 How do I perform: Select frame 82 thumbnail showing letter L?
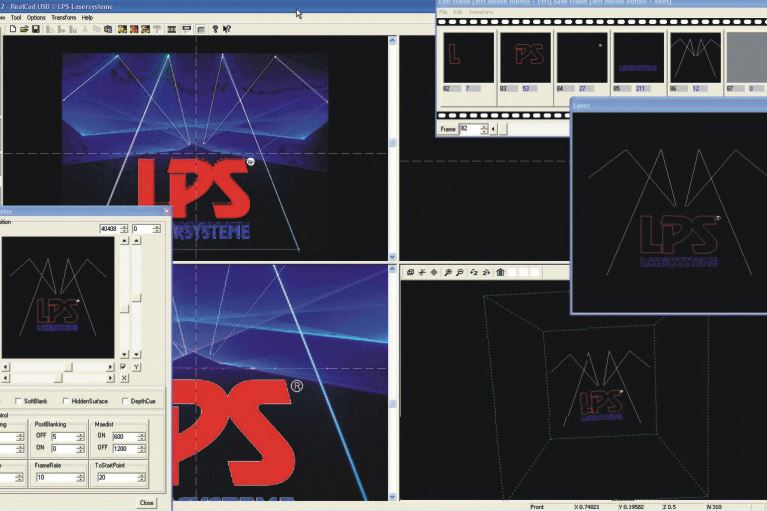point(469,58)
